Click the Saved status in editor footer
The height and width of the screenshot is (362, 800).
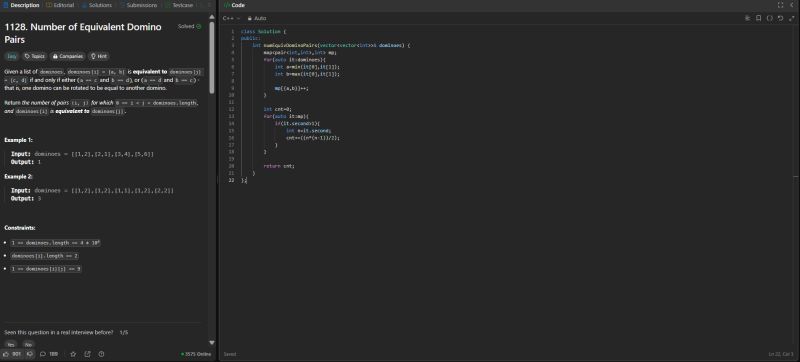coord(230,354)
